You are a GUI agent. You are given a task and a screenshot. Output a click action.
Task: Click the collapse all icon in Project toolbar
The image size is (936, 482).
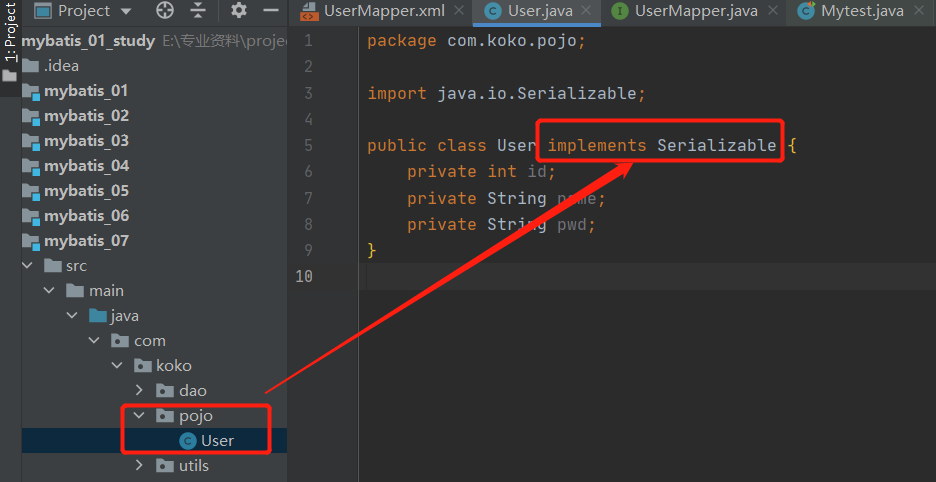198,11
